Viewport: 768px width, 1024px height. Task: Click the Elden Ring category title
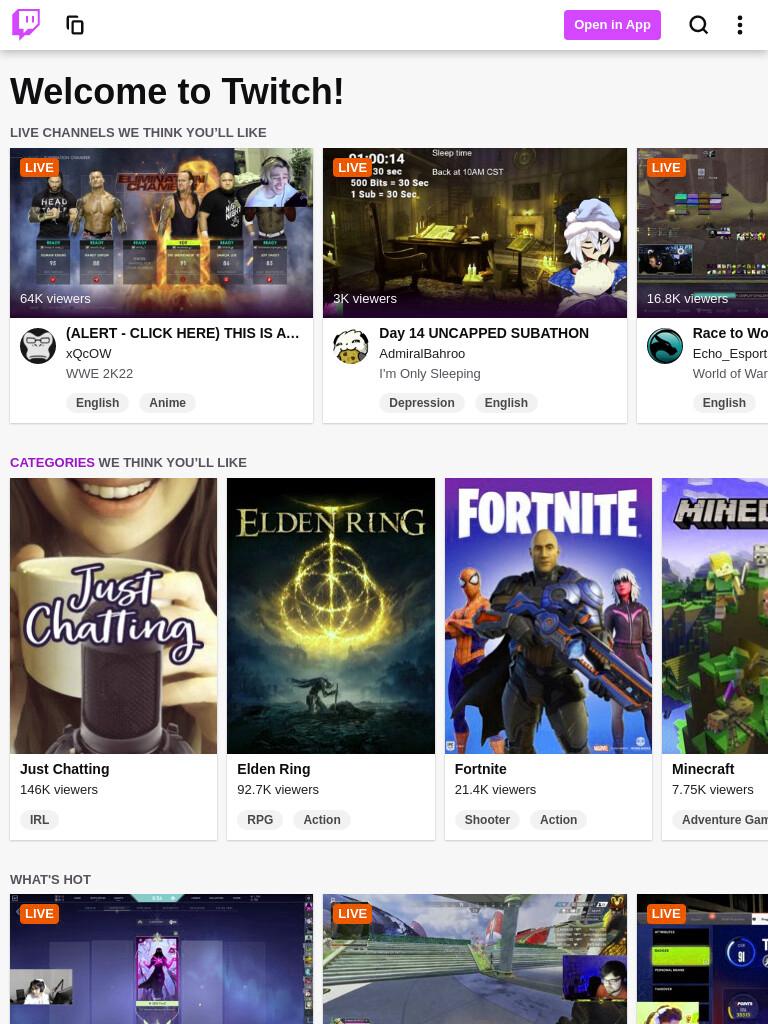click(274, 769)
